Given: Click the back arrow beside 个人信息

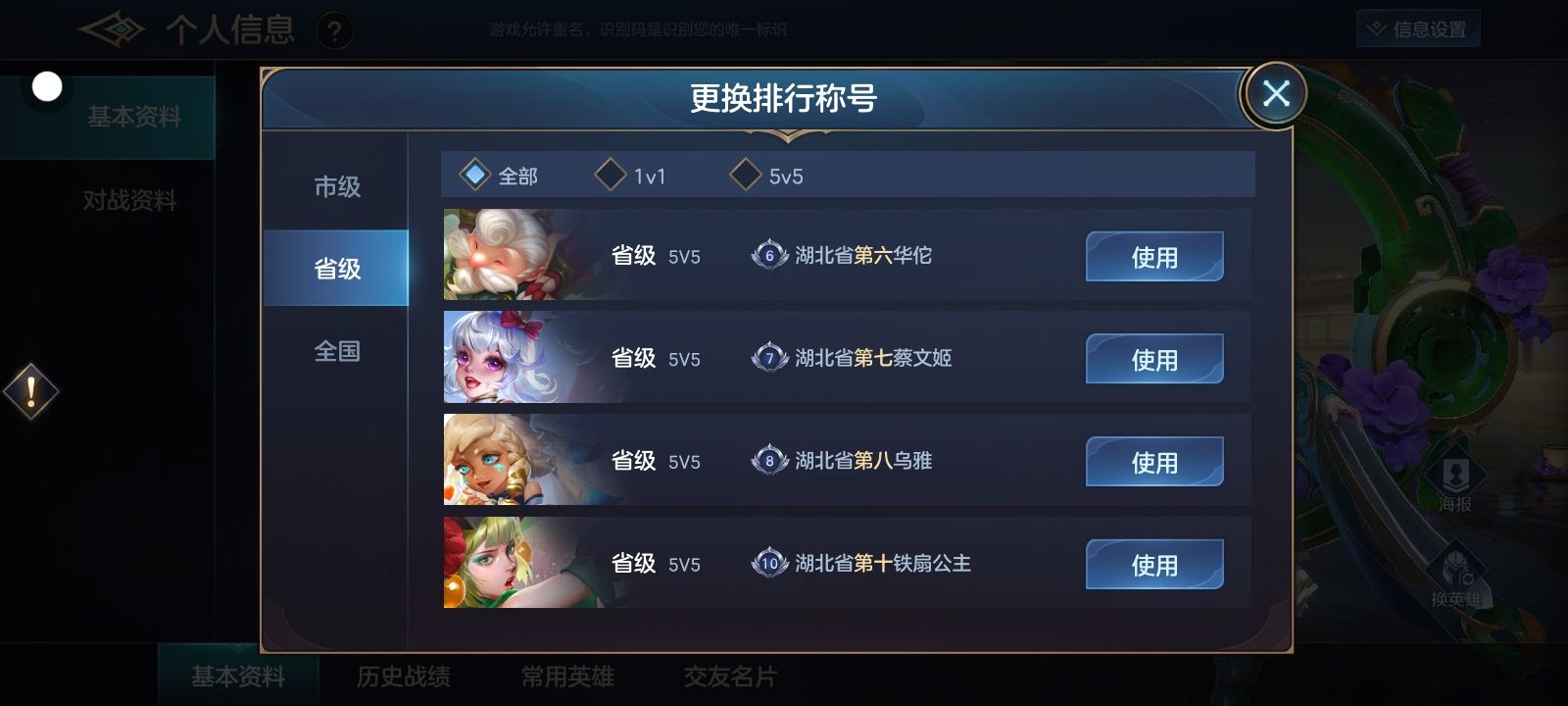Looking at the screenshot, I should 111,29.
